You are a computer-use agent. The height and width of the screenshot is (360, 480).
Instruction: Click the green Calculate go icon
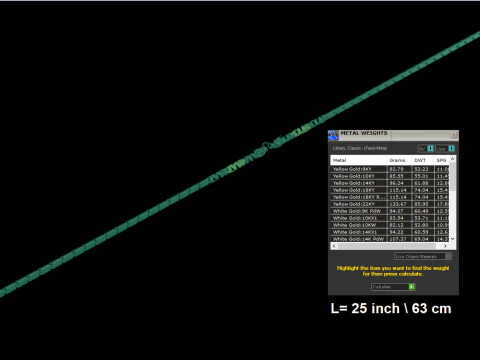[412, 287]
